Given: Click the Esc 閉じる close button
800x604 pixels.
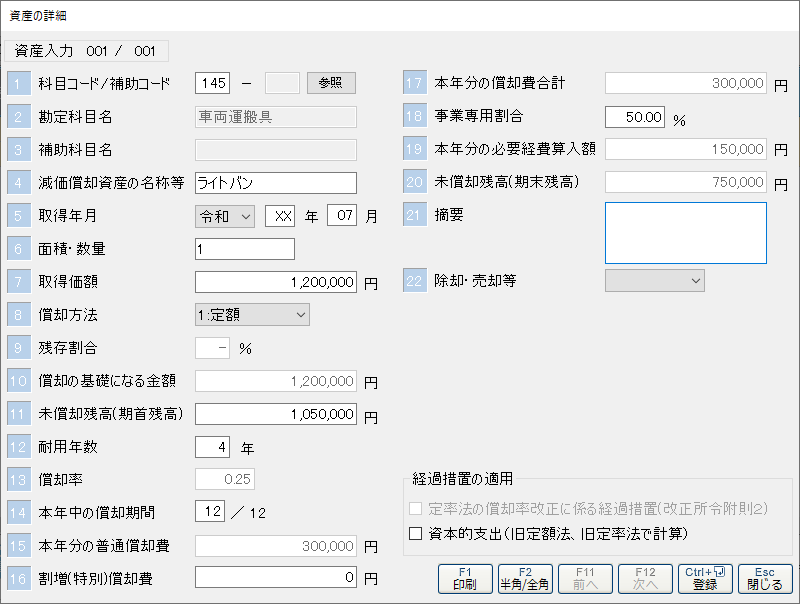Looking at the screenshot, I should (765, 579).
